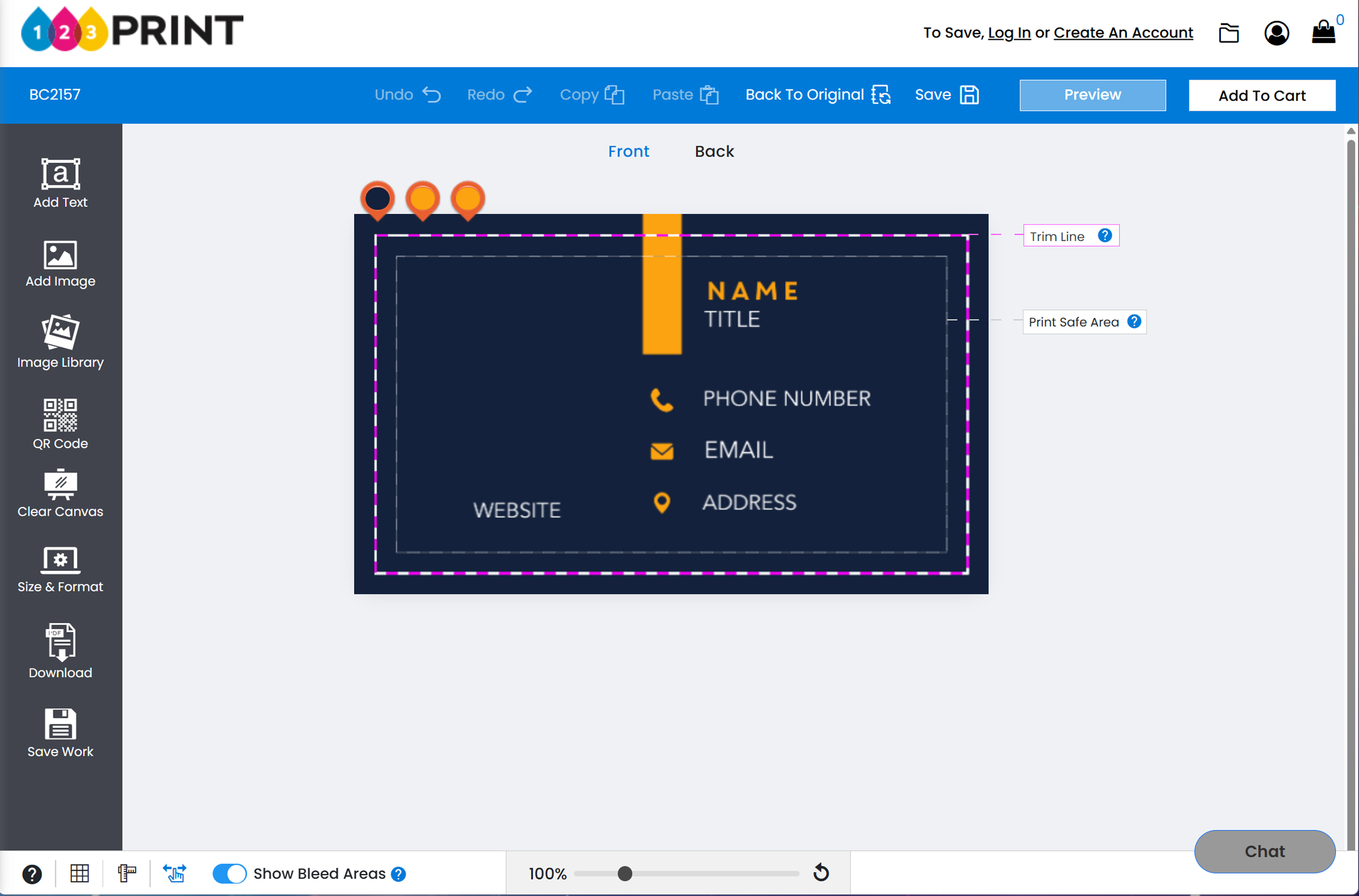Click the Create An Account link
Viewport: 1359px width, 896px height.
click(1123, 33)
